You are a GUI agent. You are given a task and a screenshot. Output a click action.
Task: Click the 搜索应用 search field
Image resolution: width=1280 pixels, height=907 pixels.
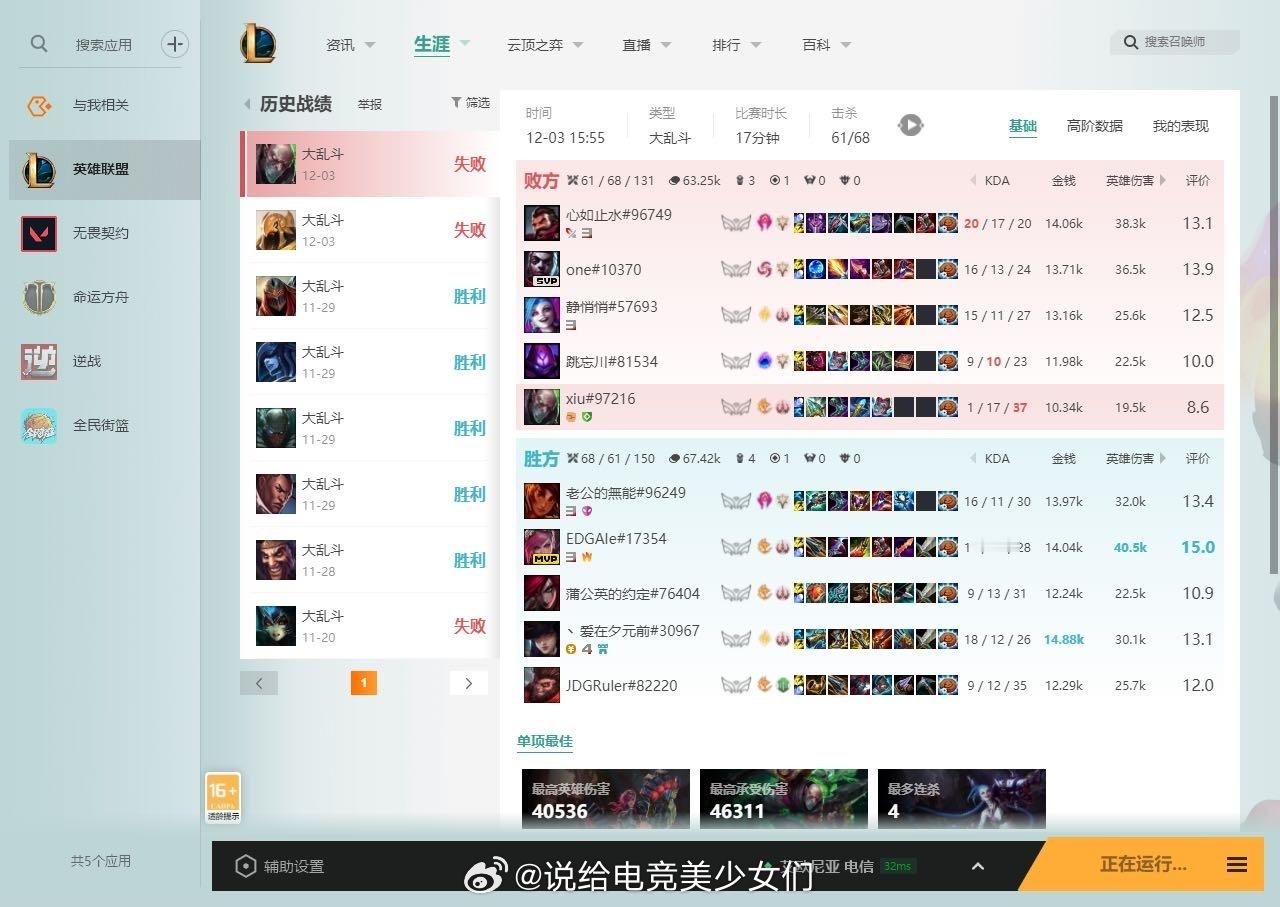coord(104,45)
